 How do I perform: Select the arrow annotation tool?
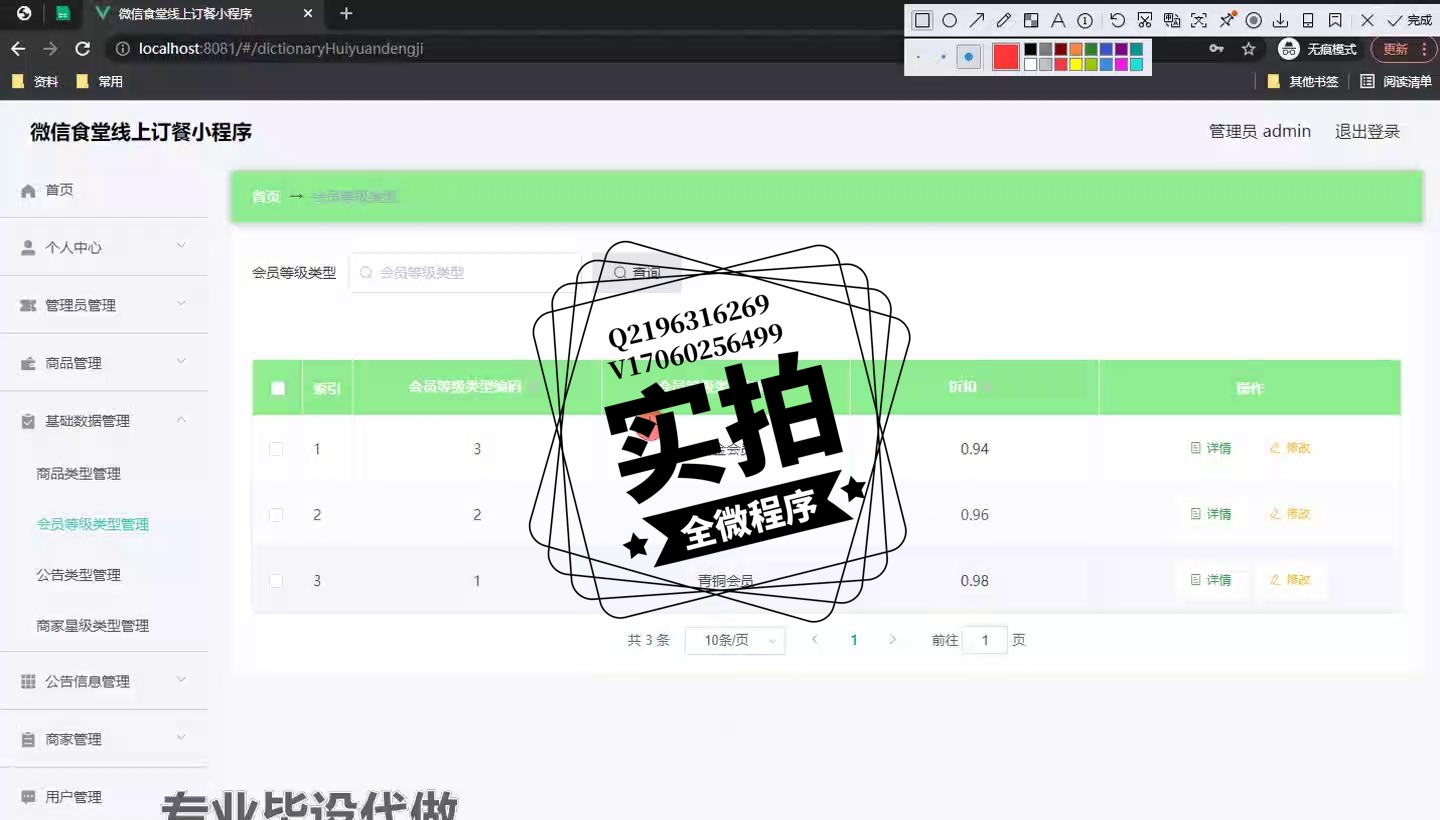(x=977, y=20)
